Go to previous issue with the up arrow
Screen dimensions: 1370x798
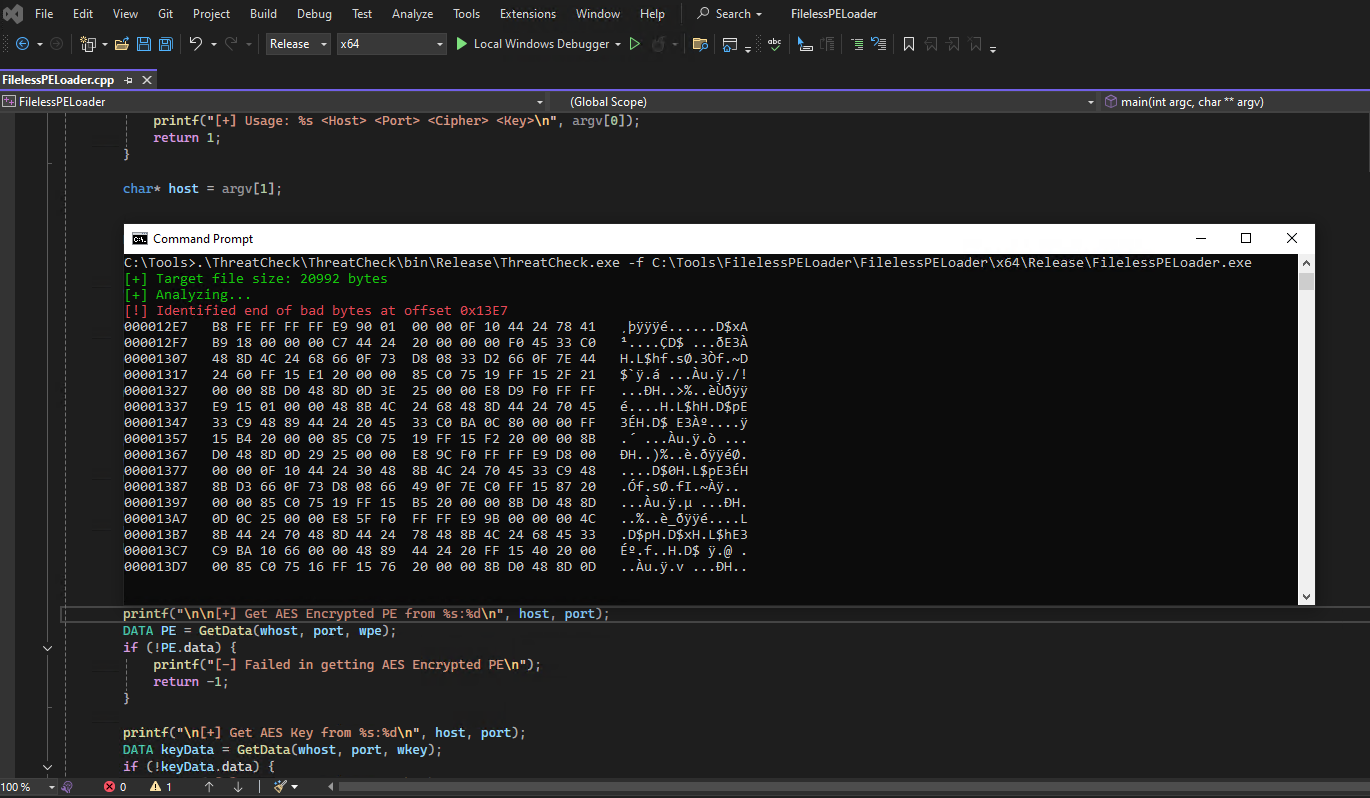[209, 787]
